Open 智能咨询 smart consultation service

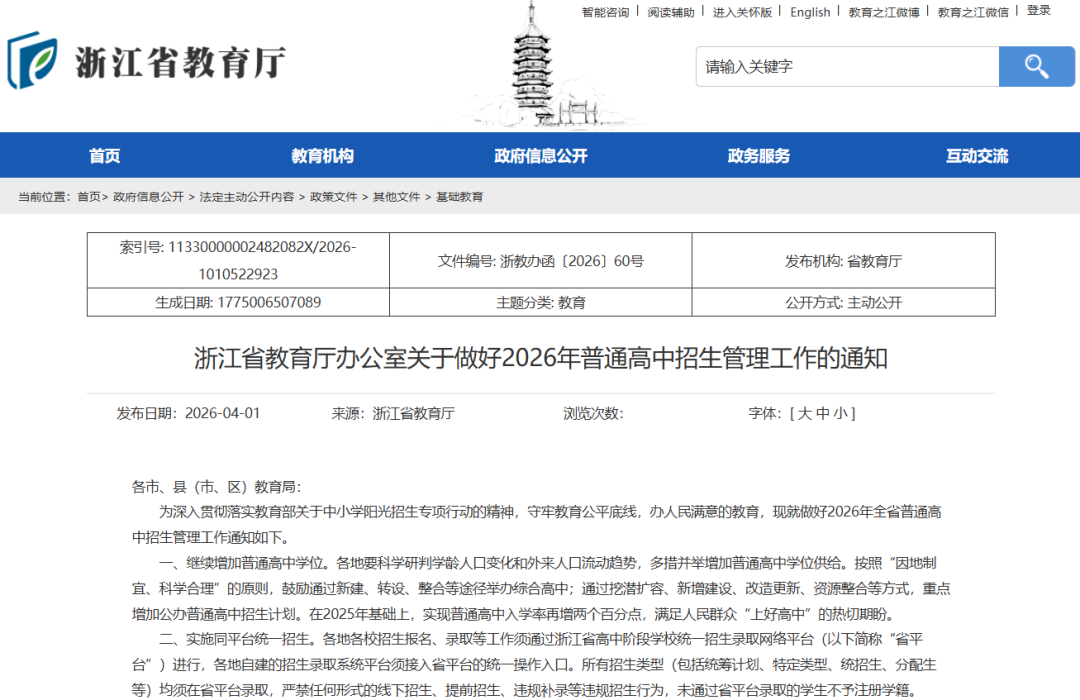tap(604, 13)
